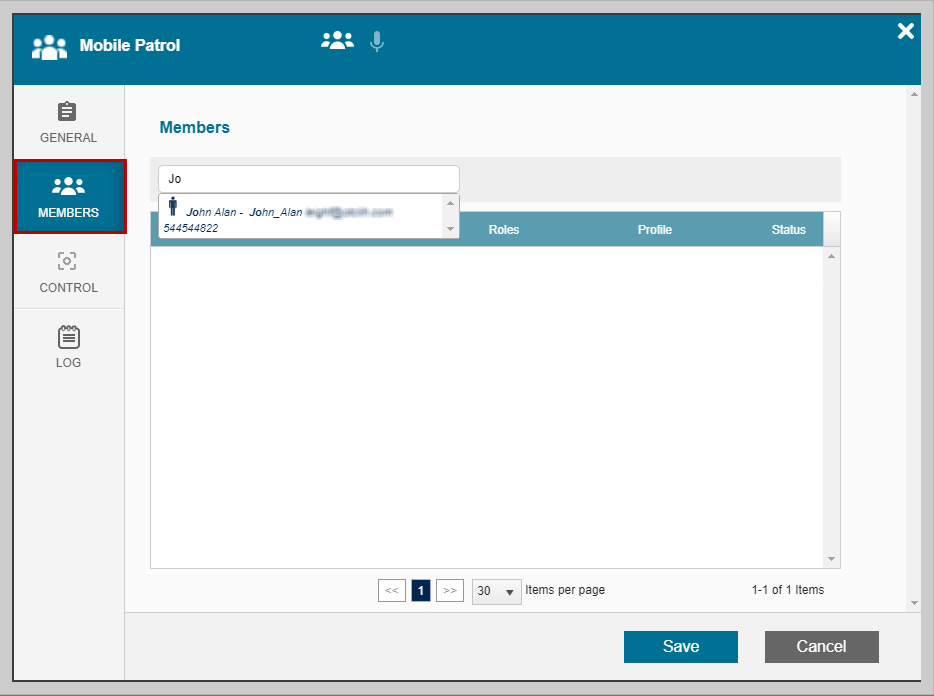The image size is (934, 696).
Task: Go to next page of members
Action: pyautogui.click(x=450, y=591)
